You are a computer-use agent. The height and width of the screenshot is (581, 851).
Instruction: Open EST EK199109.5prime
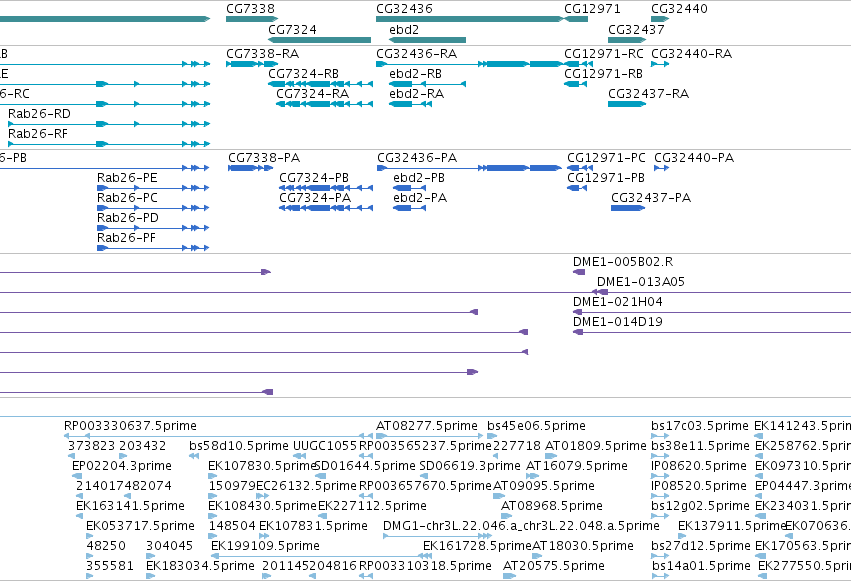265,546
